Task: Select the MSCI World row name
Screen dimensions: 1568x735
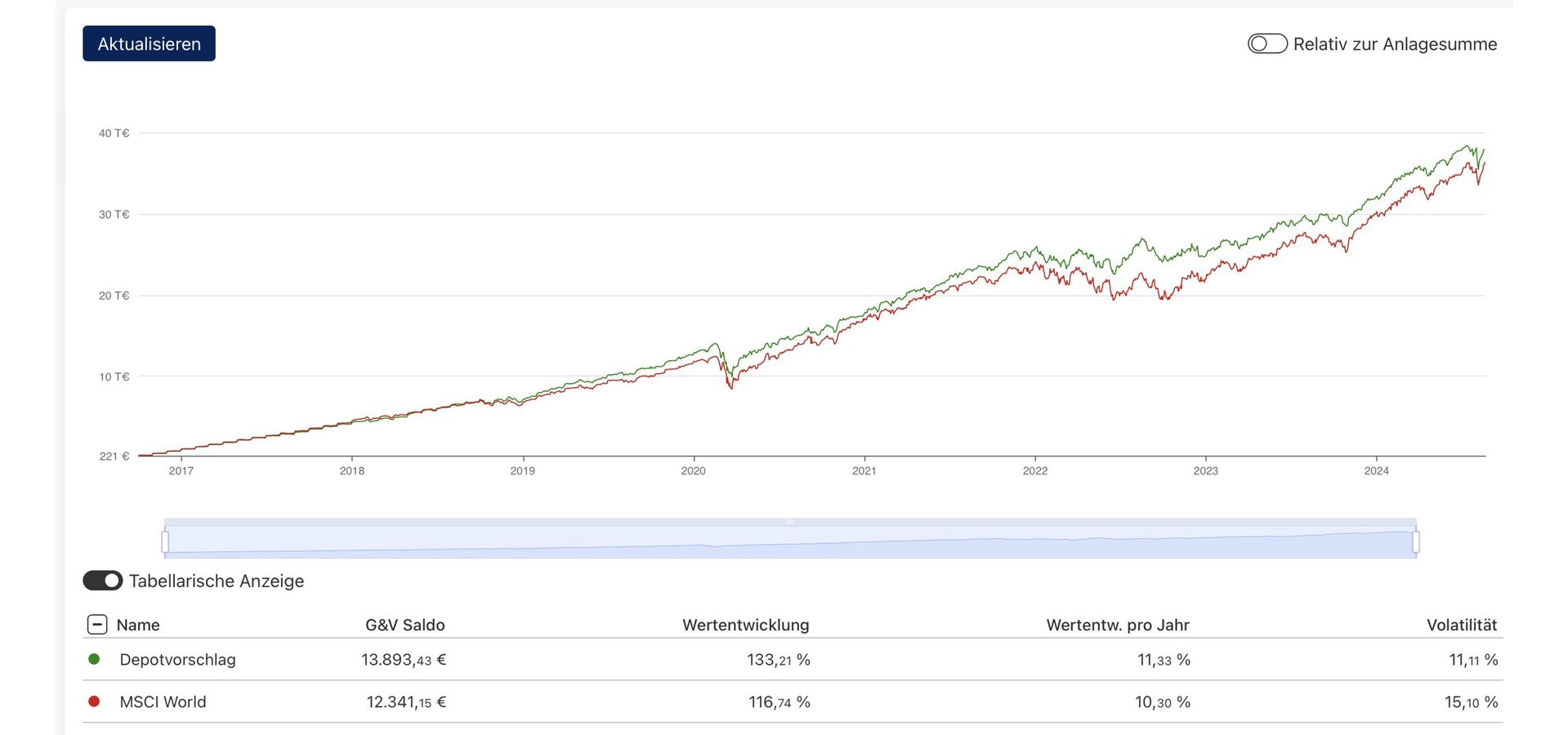Action: [x=163, y=702]
